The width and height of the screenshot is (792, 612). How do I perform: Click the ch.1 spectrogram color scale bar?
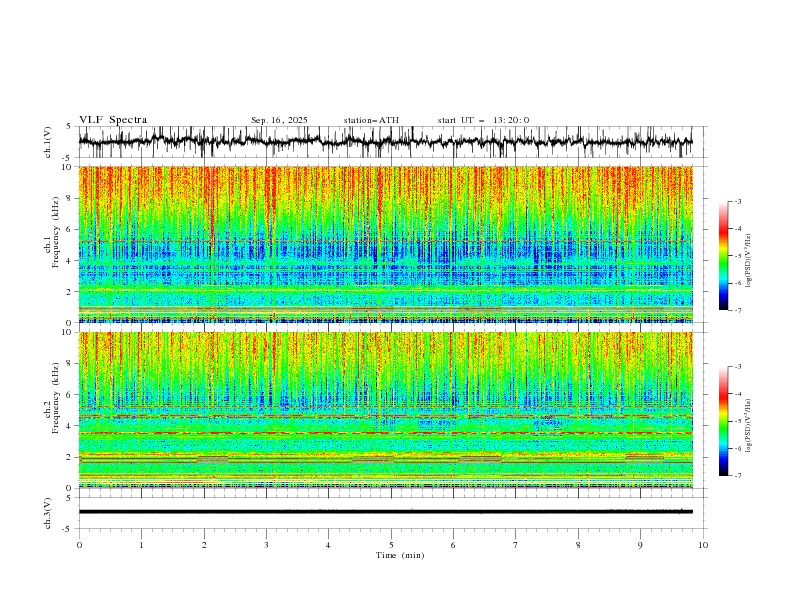click(723, 256)
